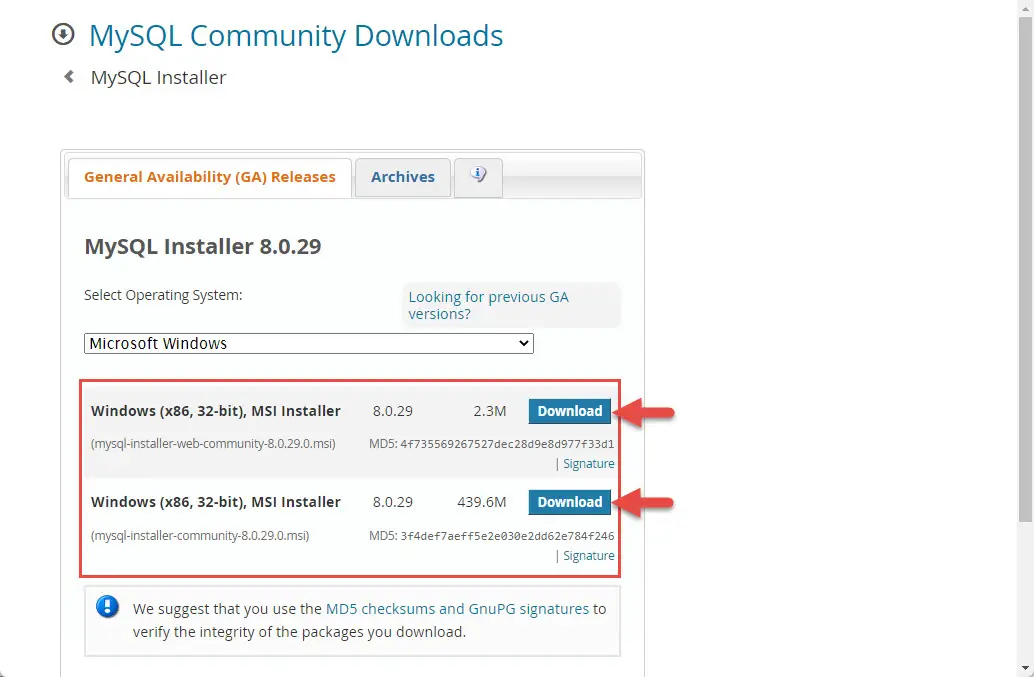Screen dimensions: 1034x677
Task: Click the MySQL Installer breadcrumb text
Action: coord(158,77)
